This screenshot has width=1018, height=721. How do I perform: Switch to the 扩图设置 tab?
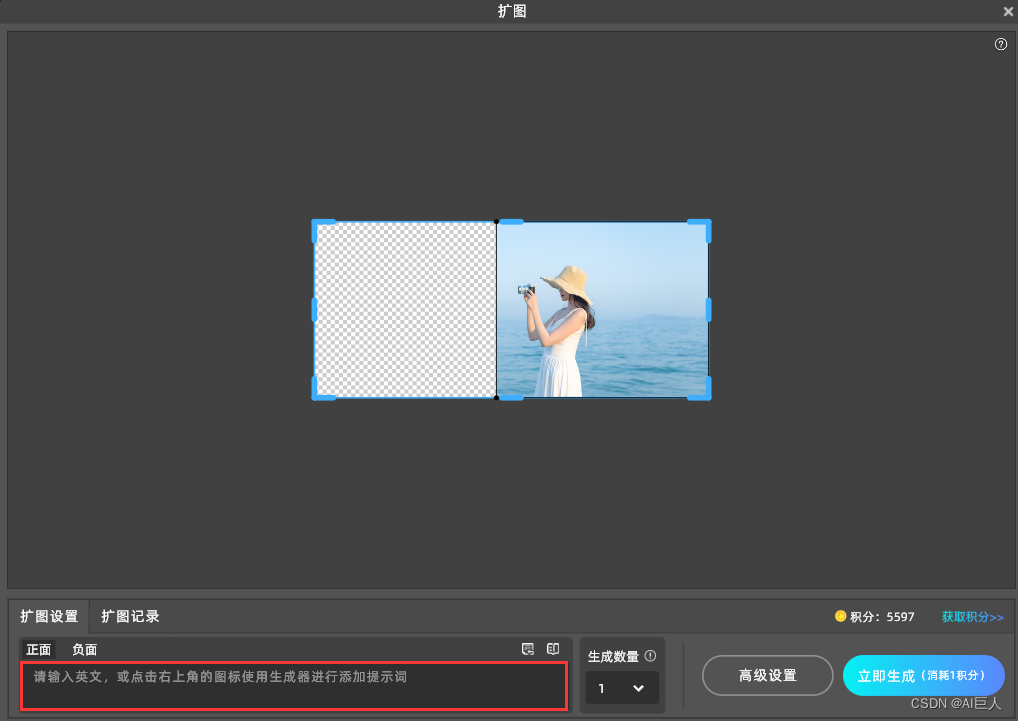pyautogui.click(x=49, y=617)
